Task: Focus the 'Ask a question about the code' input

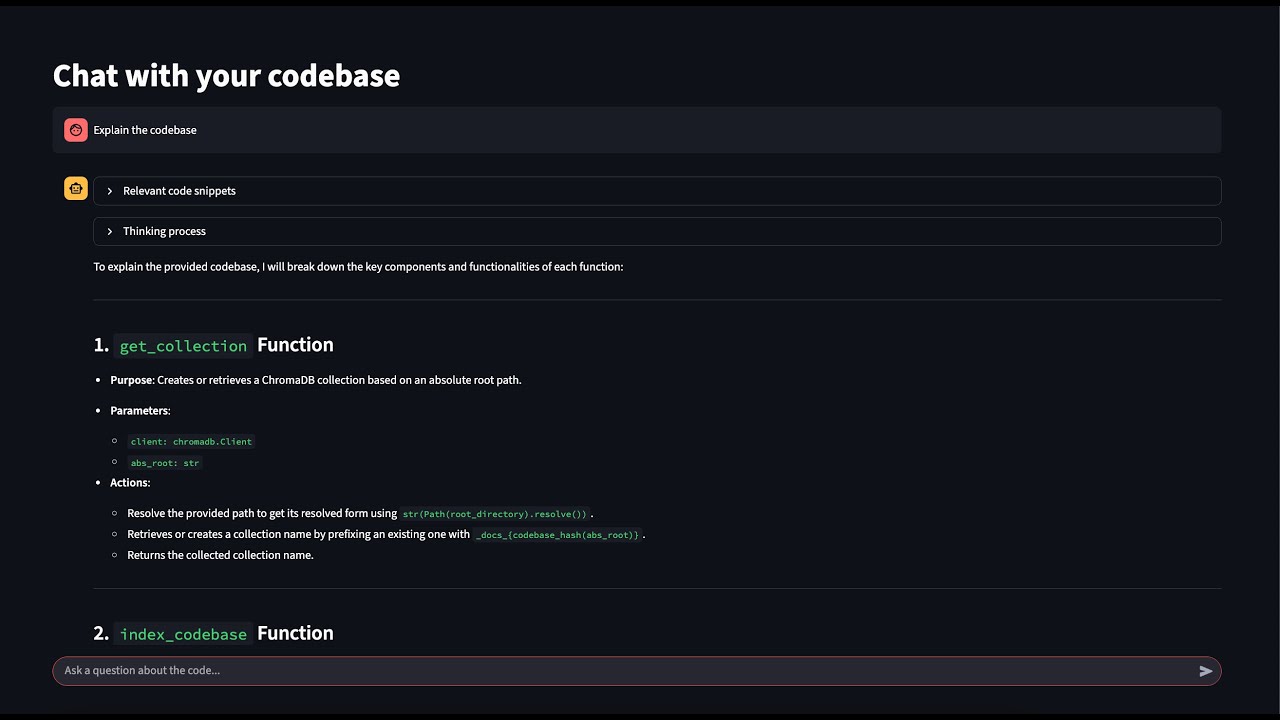Action: click(x=620, y=670)
